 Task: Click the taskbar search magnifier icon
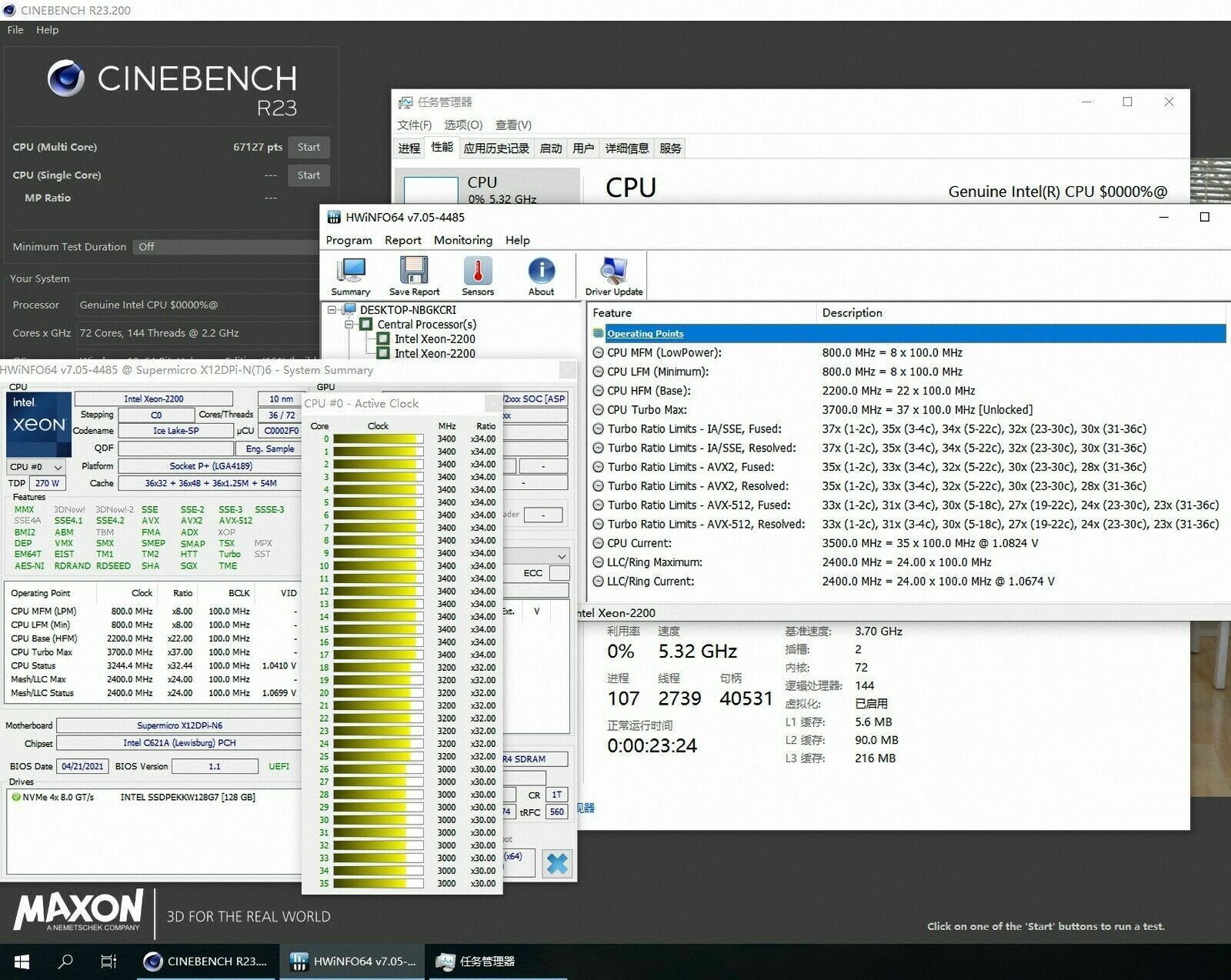(x=66, y=962)
